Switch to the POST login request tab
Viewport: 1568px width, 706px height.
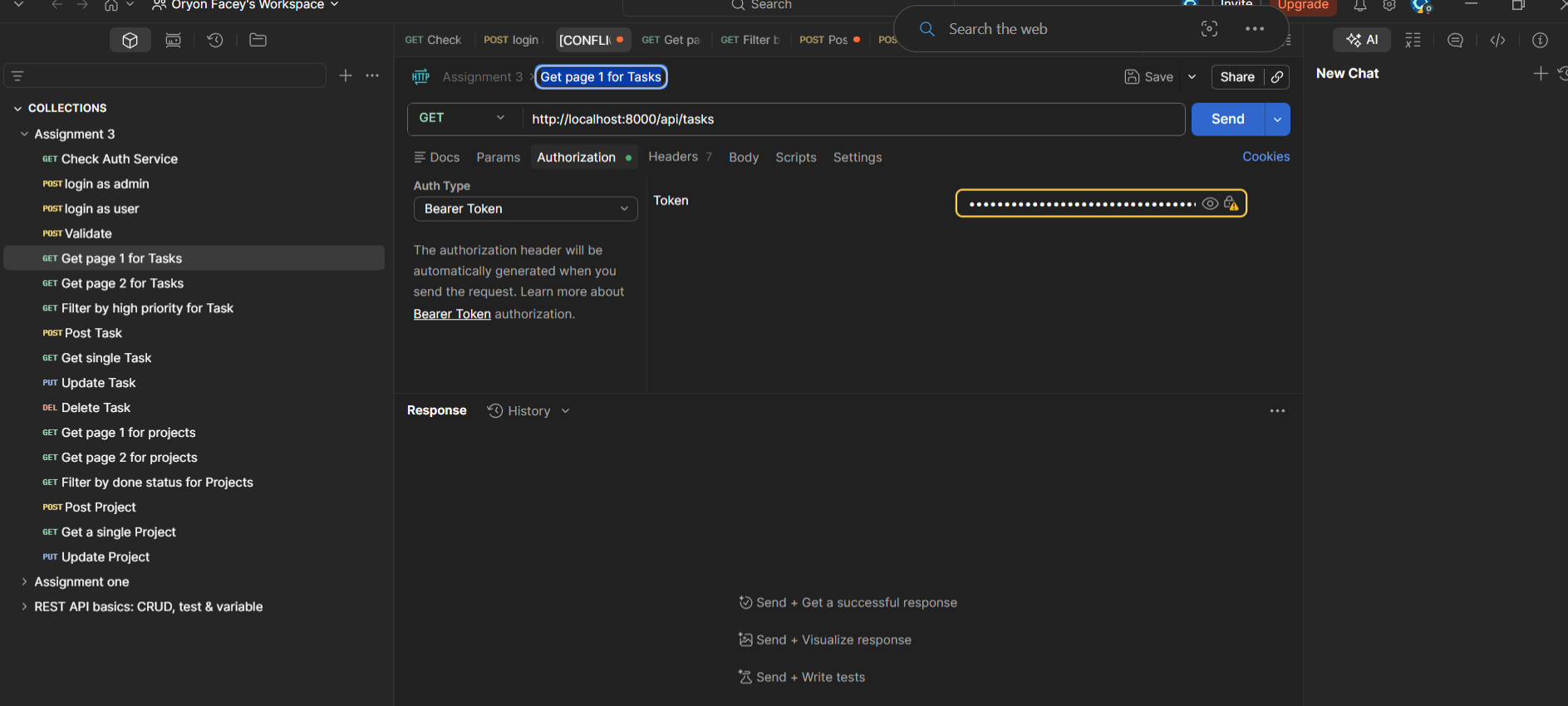click(512, 40)
